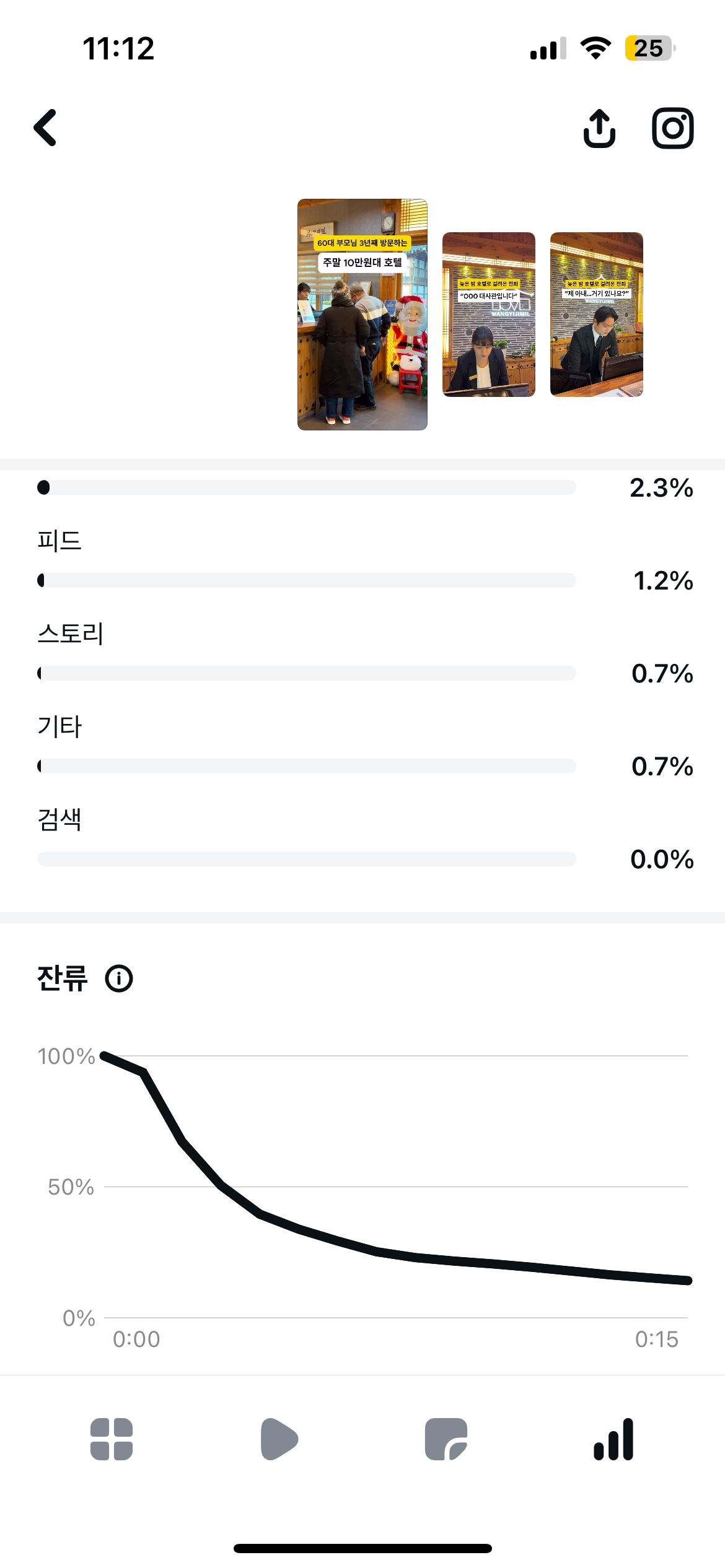Tap the 기타 progress bar

tap(307, 766)
